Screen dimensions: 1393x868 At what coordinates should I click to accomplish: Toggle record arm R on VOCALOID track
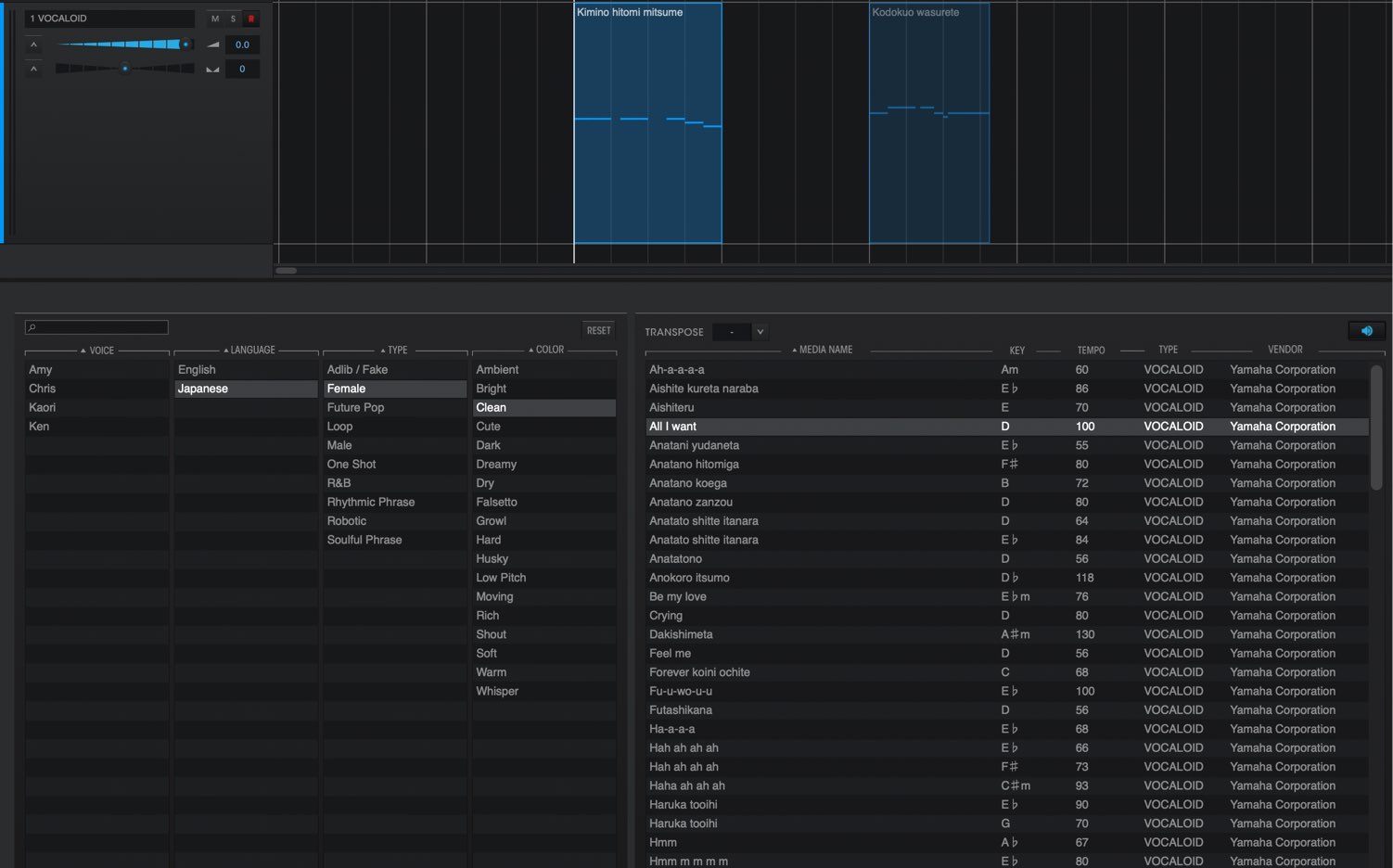click(250, 19)
